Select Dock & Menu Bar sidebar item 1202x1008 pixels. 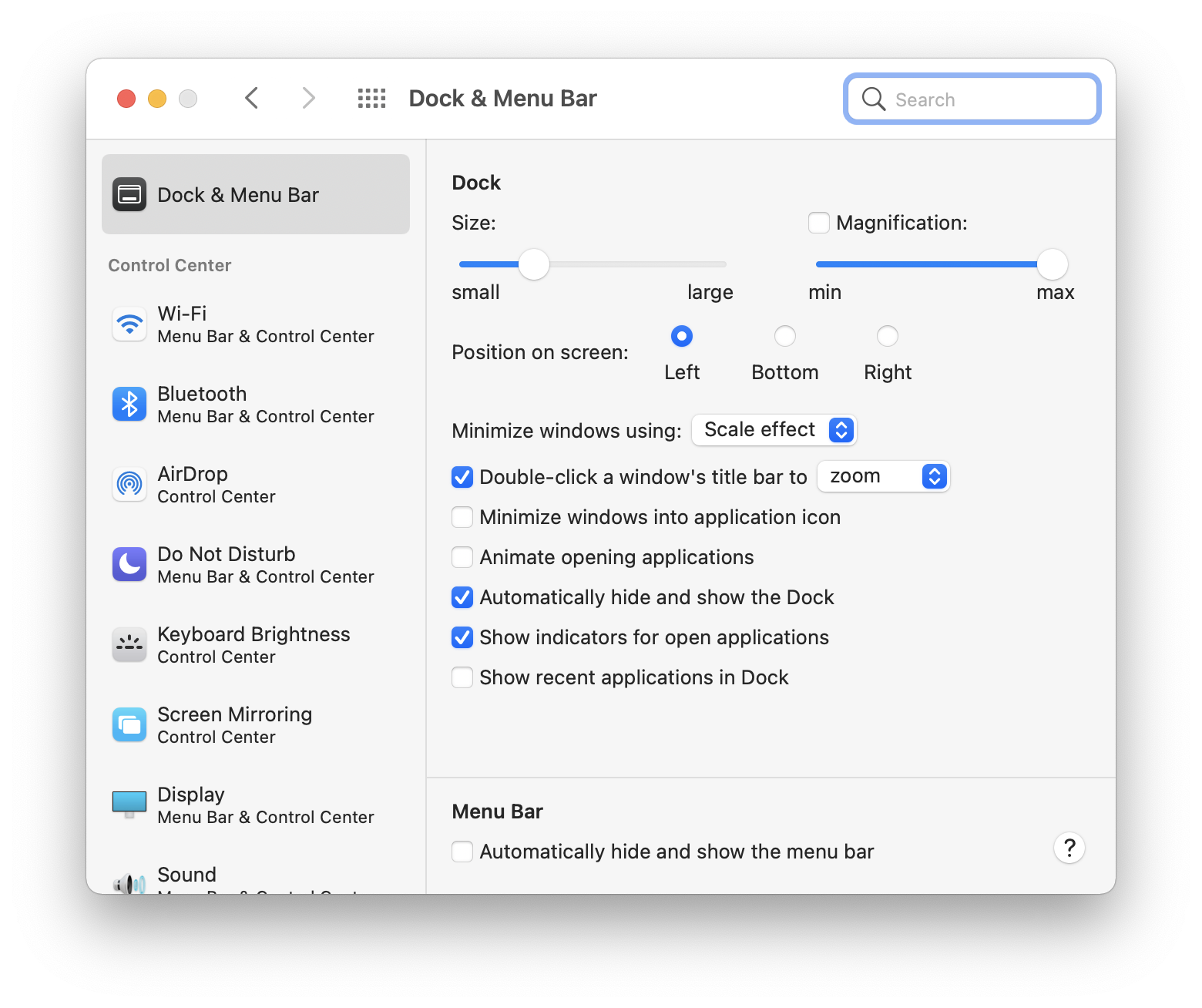coord(254,194)
